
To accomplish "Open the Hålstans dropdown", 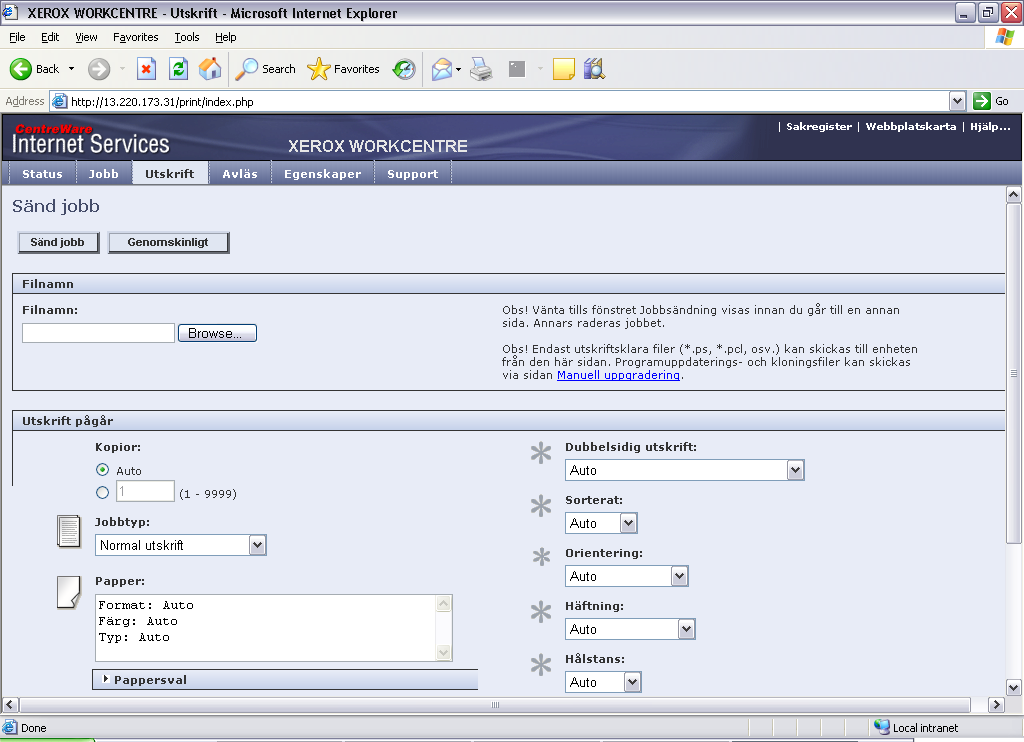I will pyautogui.click(x=603, y=682).
